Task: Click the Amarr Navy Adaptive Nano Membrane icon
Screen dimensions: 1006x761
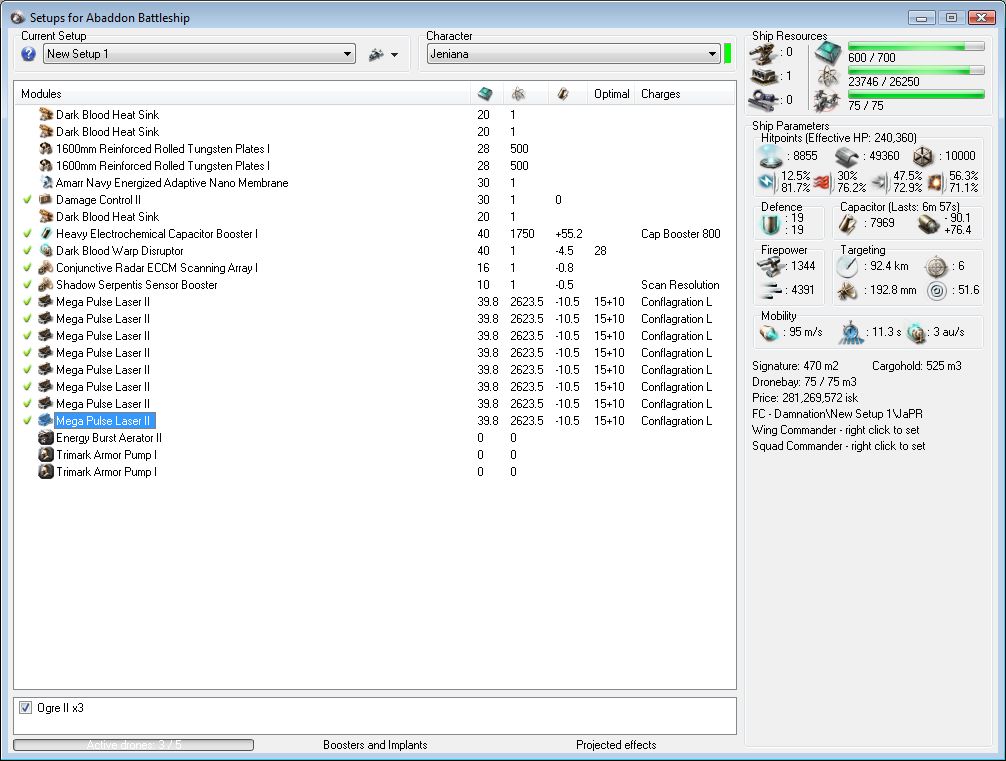Action: pos(46,183)
